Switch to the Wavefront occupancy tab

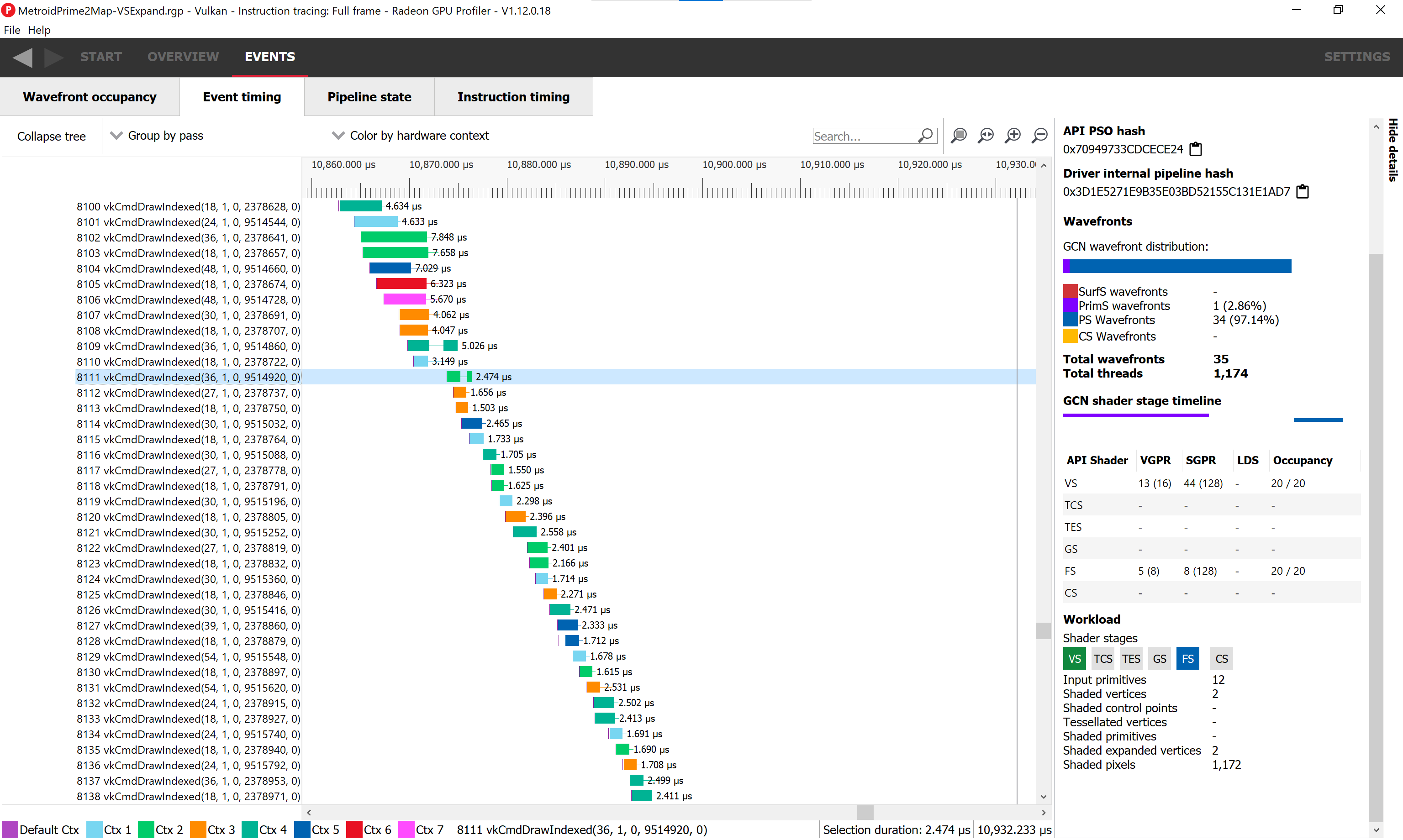click(x=90, y=97)
